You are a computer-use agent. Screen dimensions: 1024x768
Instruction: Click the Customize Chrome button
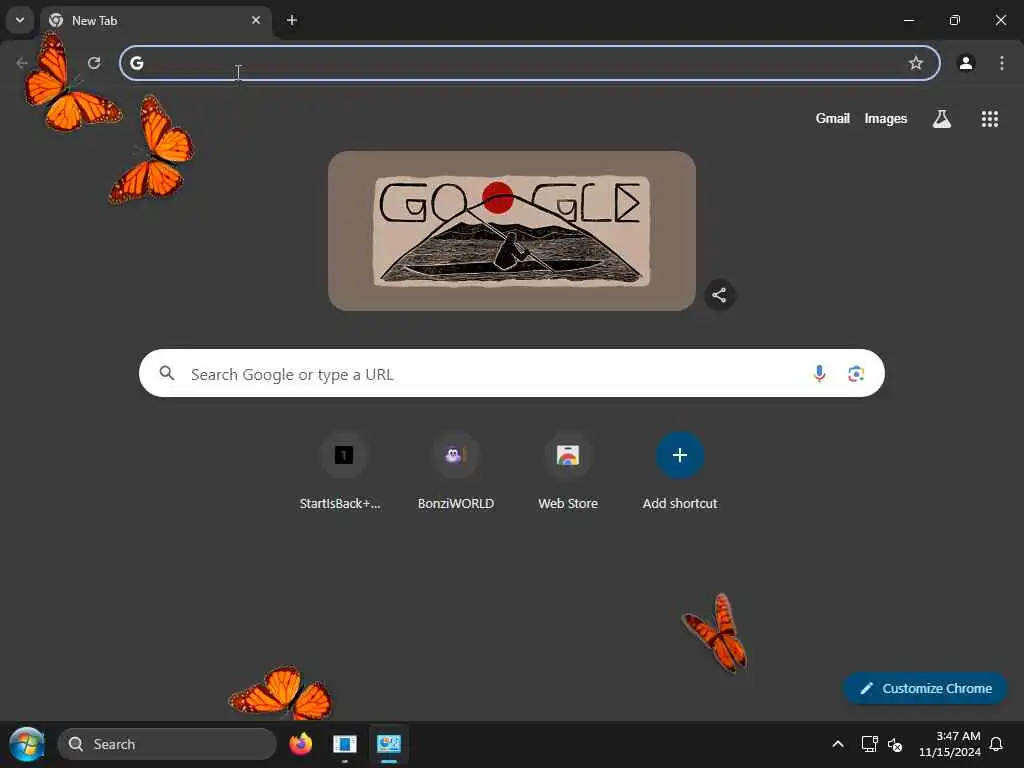tap(925, 688)
